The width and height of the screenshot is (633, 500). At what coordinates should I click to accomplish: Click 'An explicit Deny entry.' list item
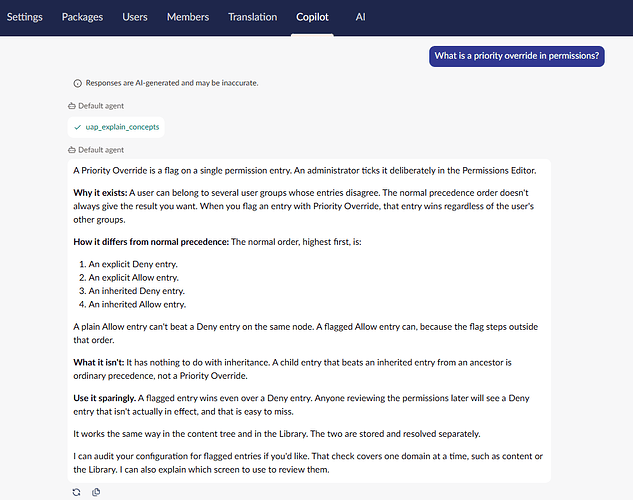pos(133,264)
